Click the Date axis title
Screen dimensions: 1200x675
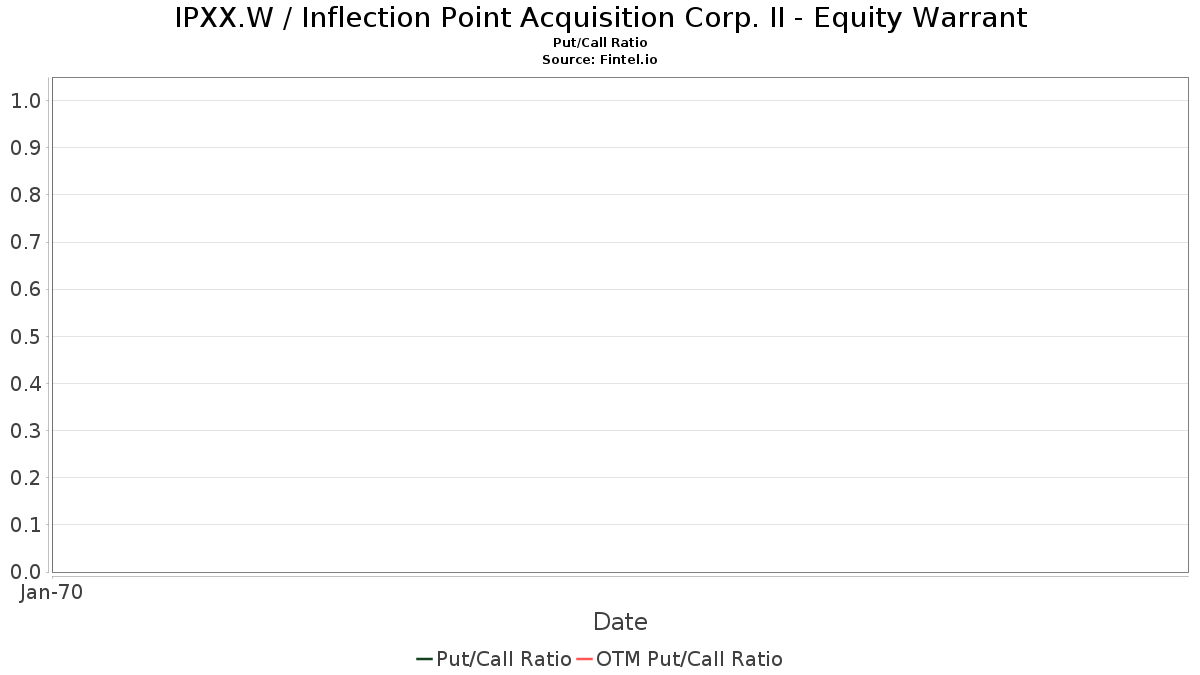(x=620, y=622)
